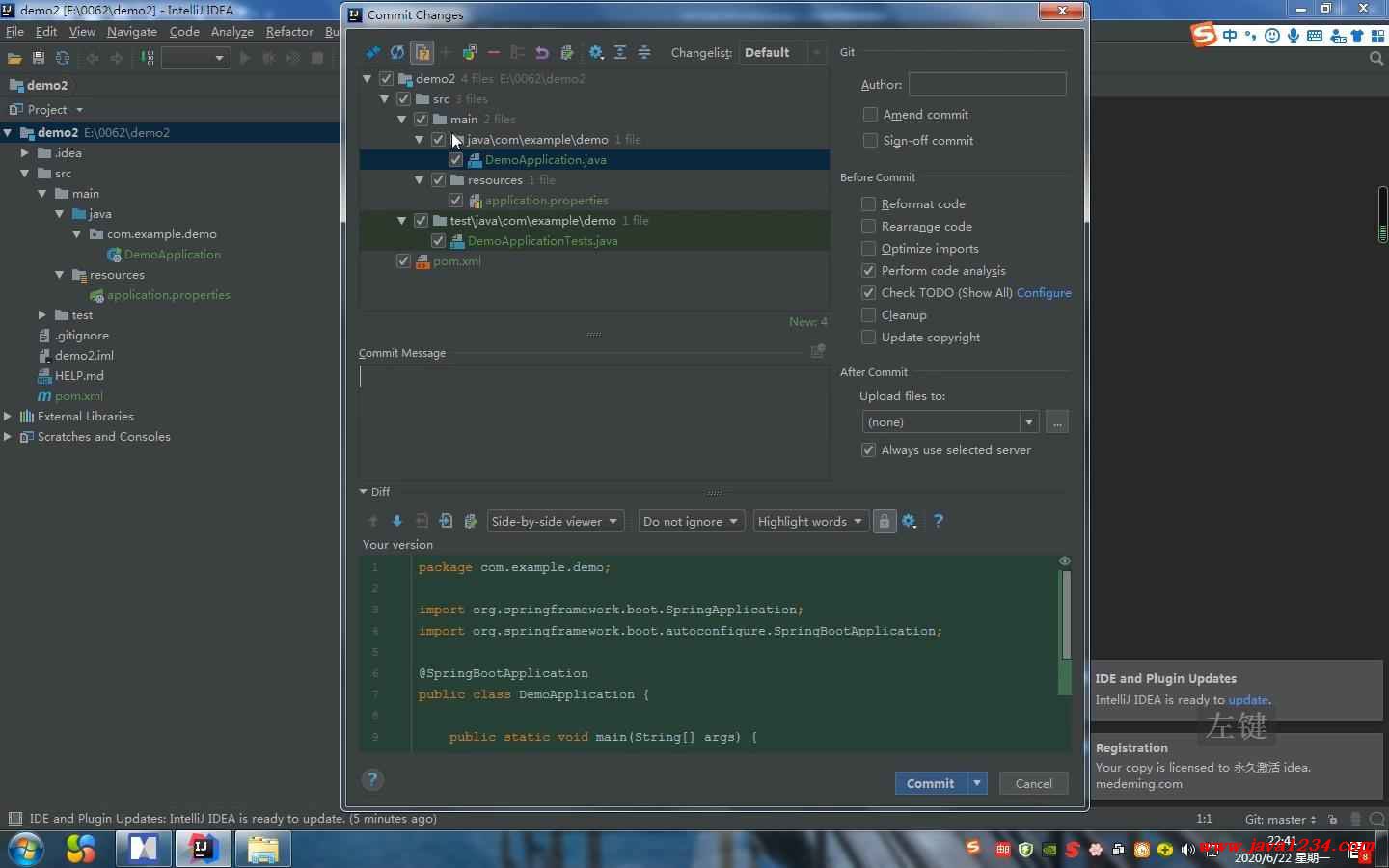The height and width of the screenshot is (868, 1389).
Task: Click the Build Project icon in IDEA toolbar
Action: [x=148, y=58]
